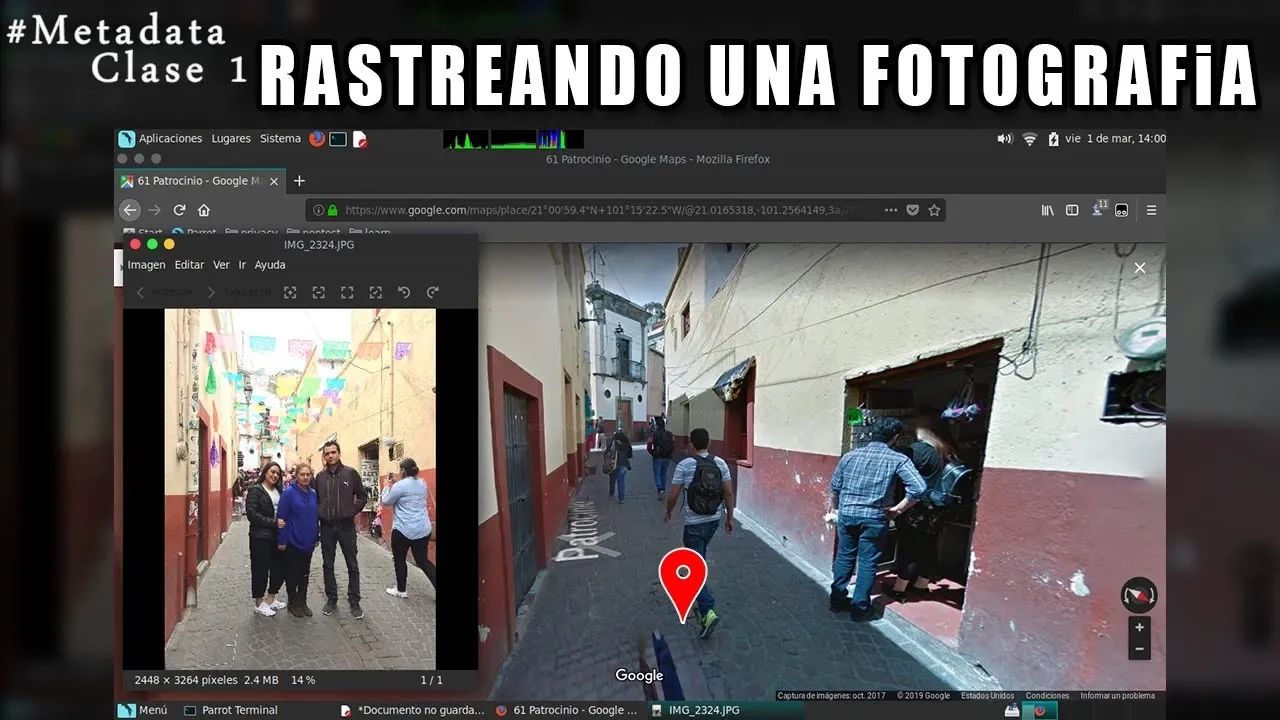Click the Street View compass control
Screen dimensions: 1280x720
click(x=1139, y=595)
